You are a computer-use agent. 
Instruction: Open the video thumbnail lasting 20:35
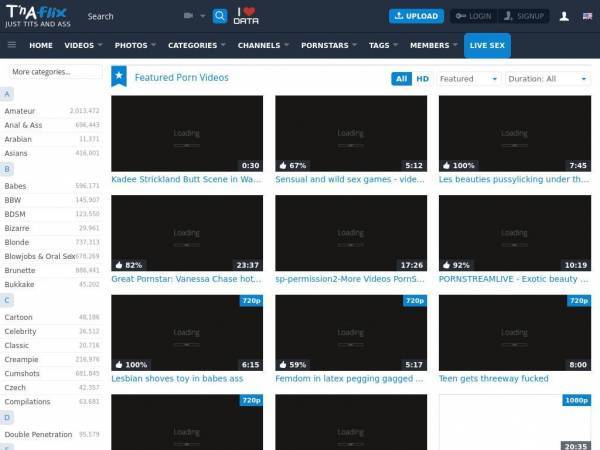(515, 422)
